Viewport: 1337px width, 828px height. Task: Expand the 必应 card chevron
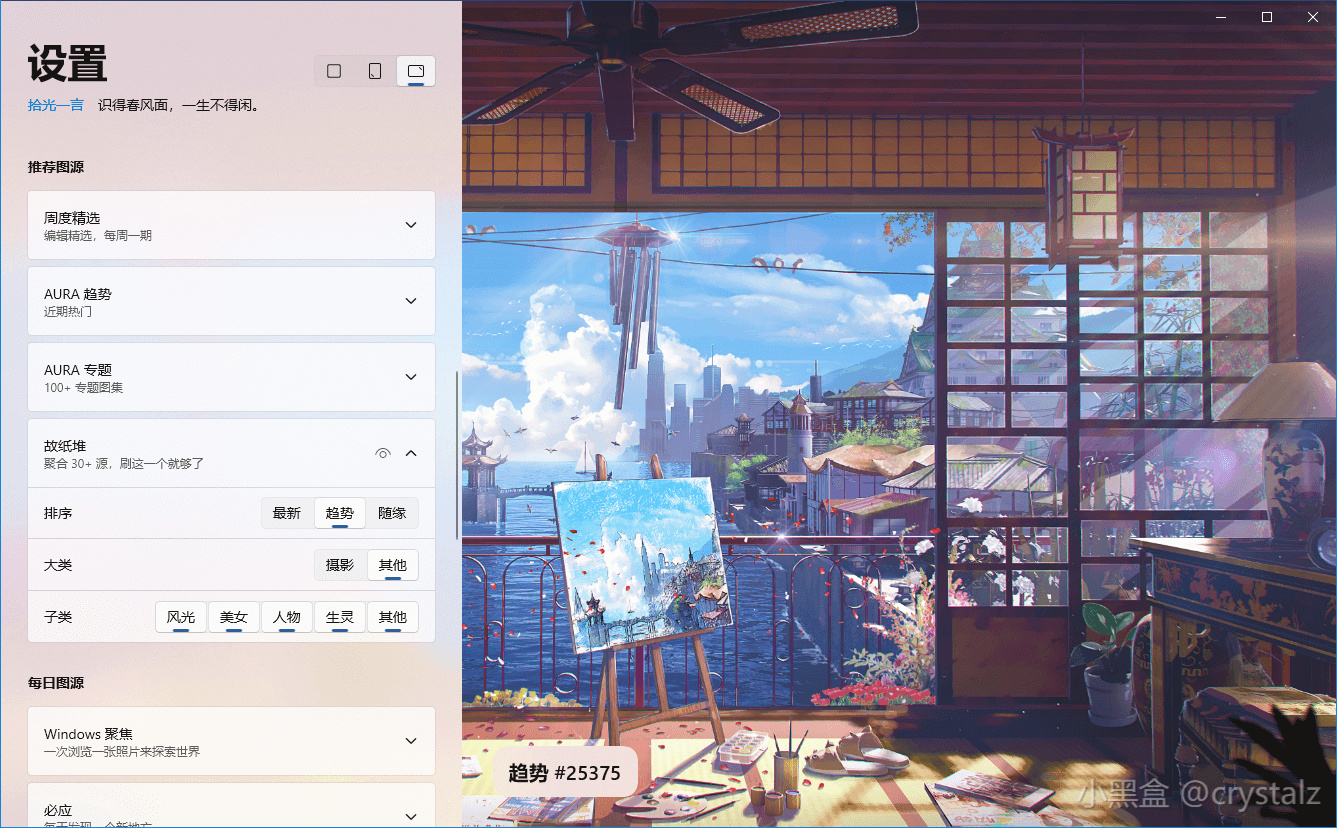click(x=411, y=816)
